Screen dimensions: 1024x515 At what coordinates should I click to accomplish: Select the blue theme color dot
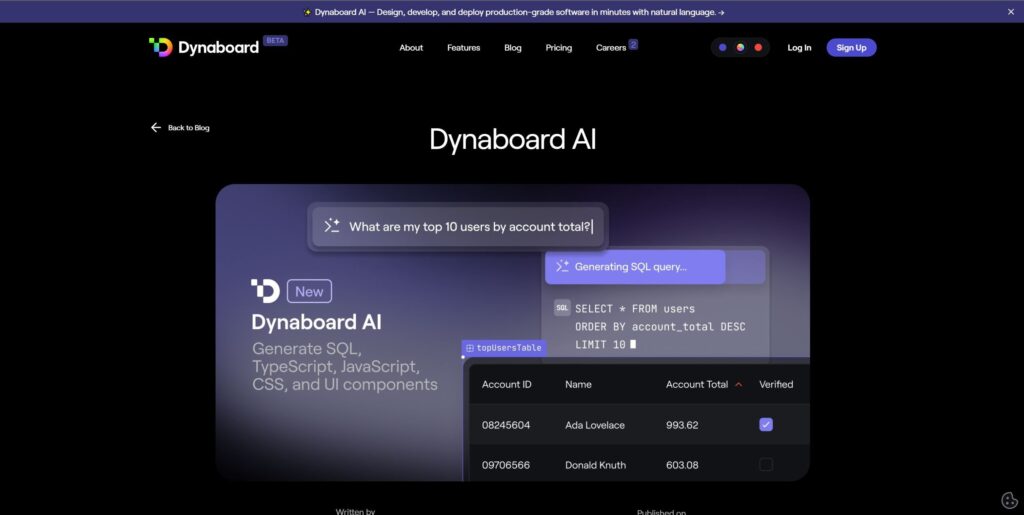(723, 48)
